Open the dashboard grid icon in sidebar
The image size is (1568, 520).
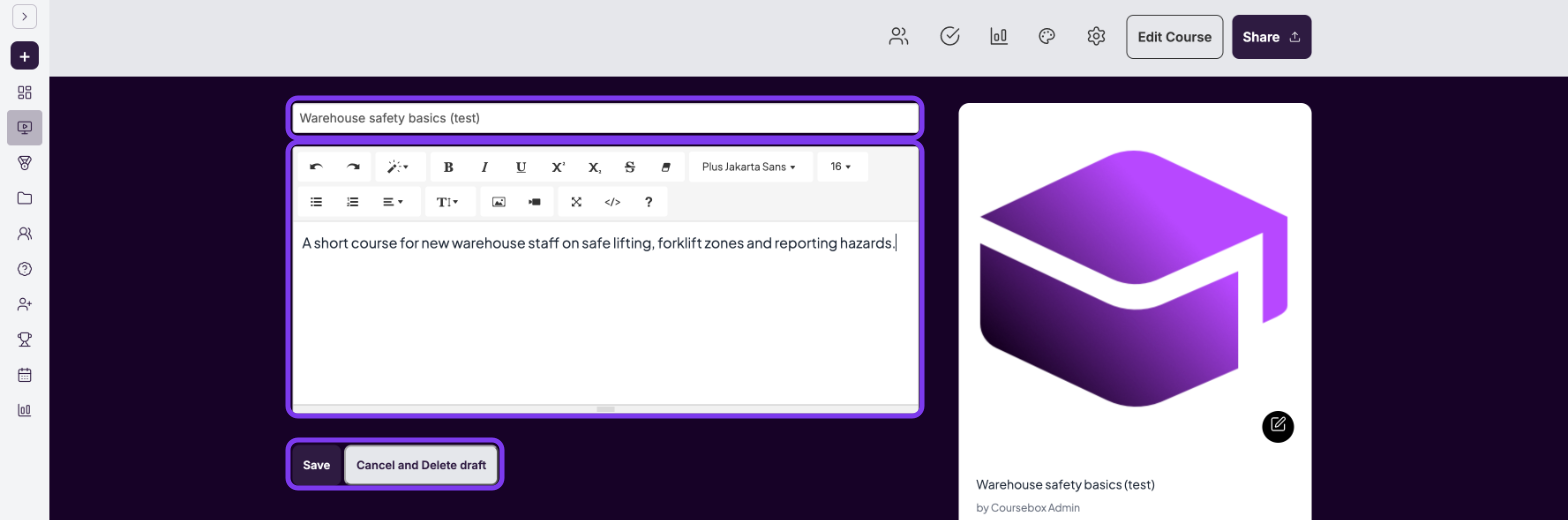pos(24,92)
